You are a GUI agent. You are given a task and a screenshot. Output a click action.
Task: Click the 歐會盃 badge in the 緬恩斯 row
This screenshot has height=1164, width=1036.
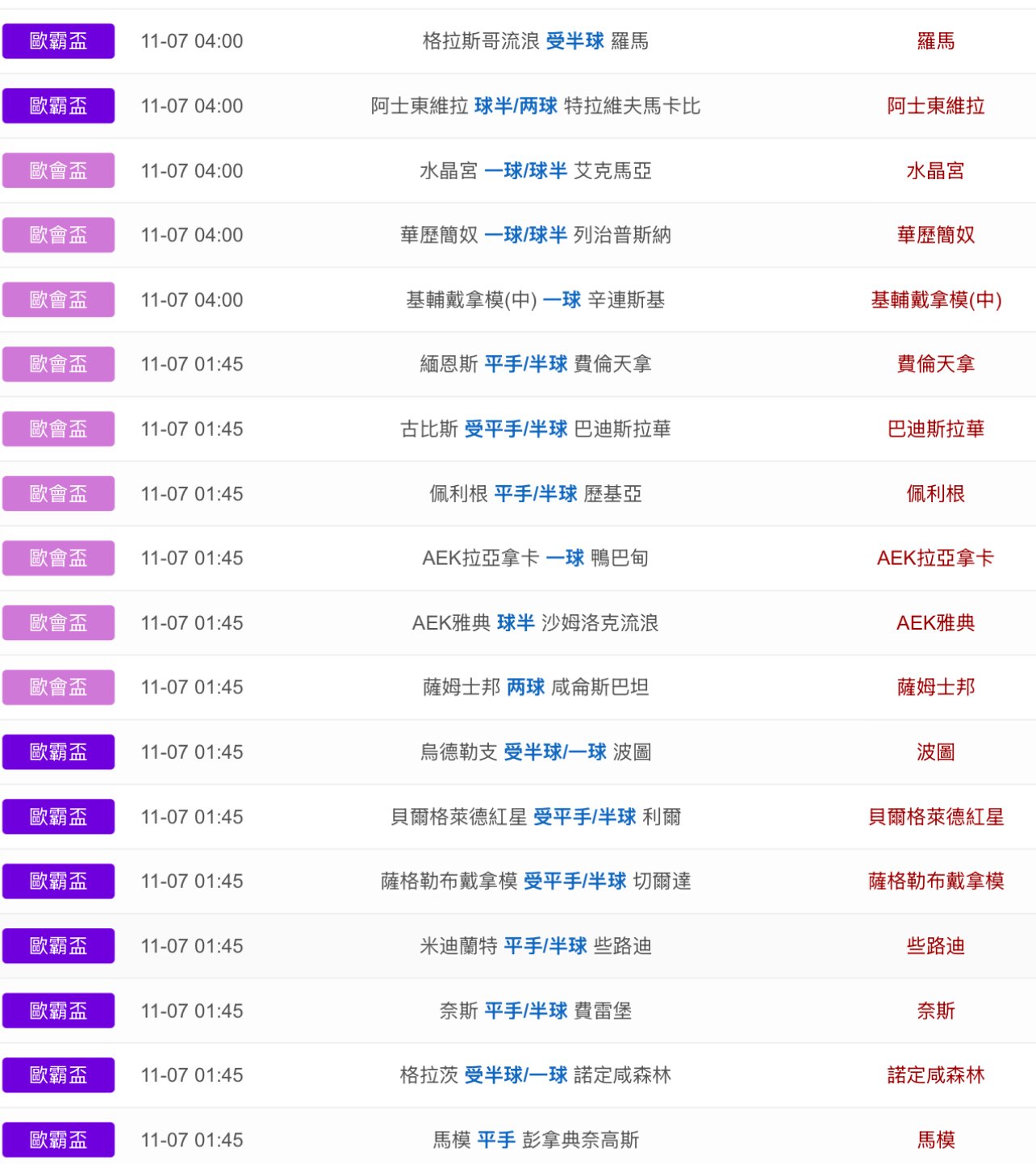pyautogui.click(x=58, y=364)
